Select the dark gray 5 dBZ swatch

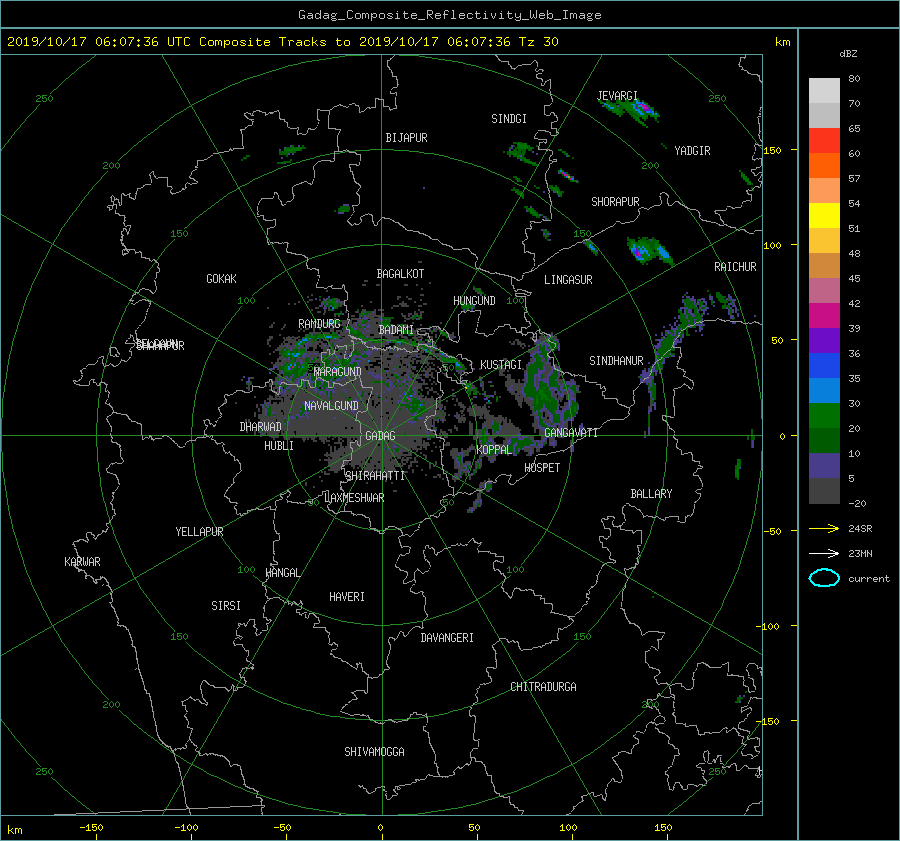pyautogui.click(x=824, y=491)
